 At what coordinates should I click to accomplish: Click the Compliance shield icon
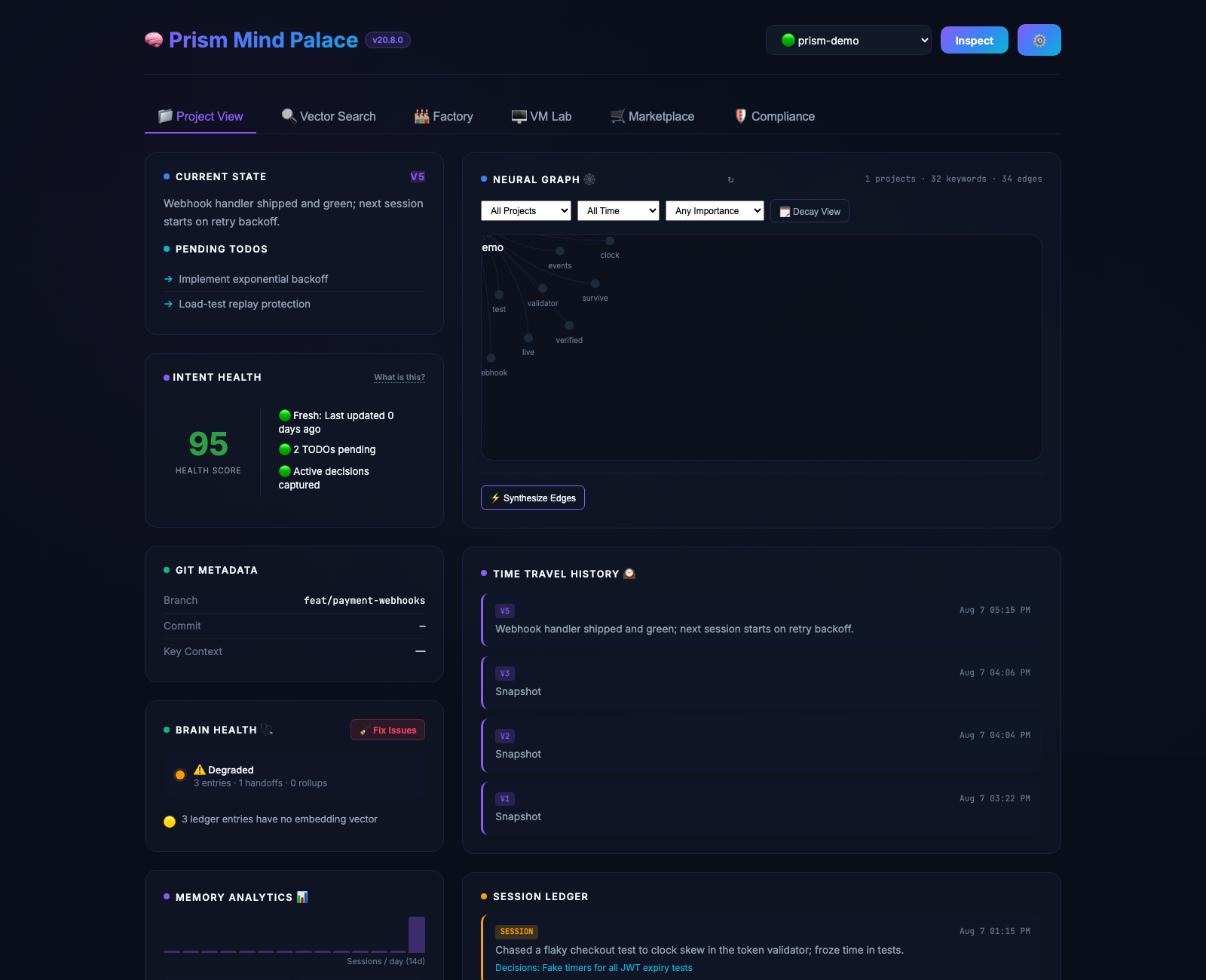coord(741,116)
